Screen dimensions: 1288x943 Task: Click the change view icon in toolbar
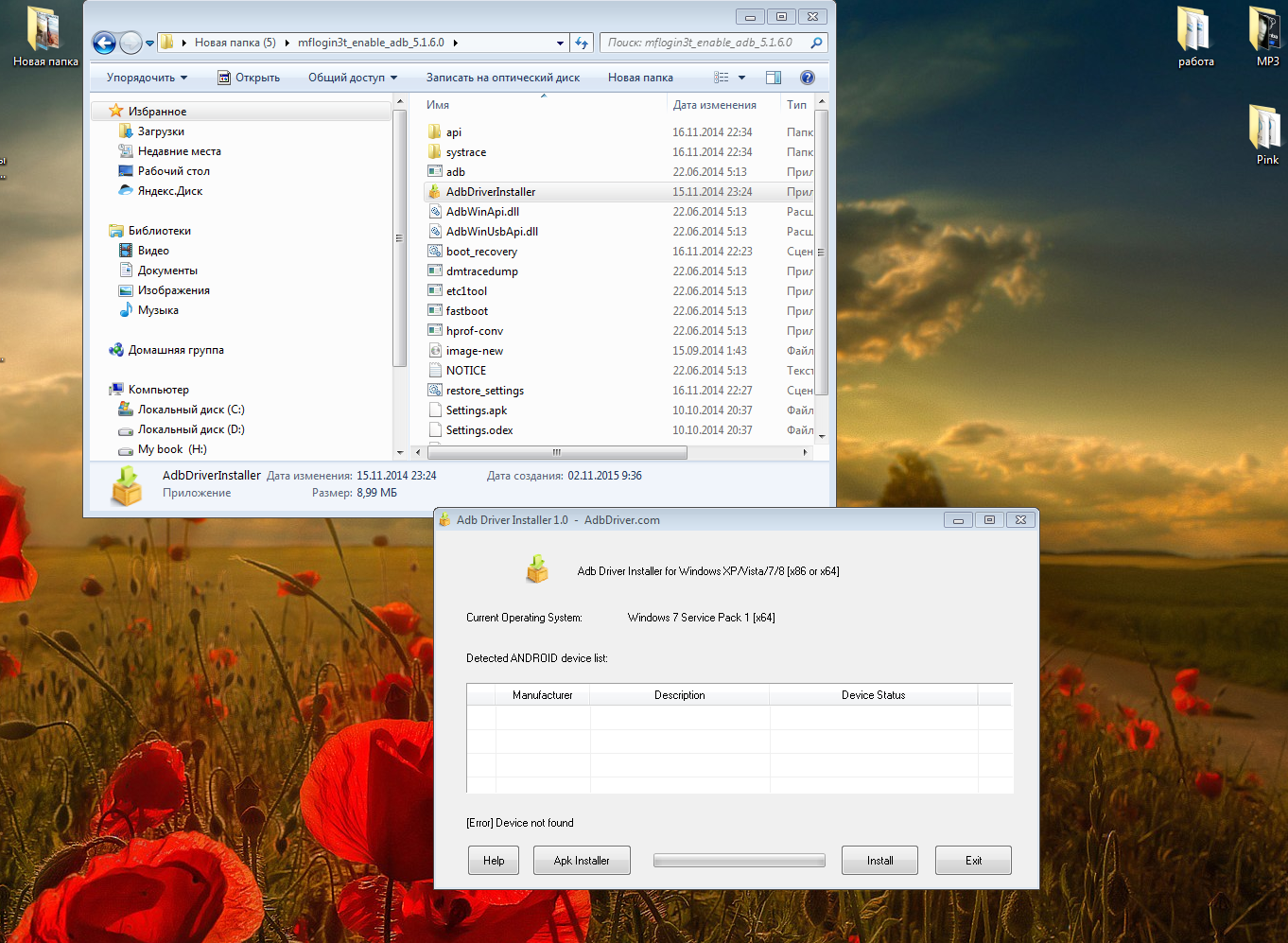click(x=722, y=78)
